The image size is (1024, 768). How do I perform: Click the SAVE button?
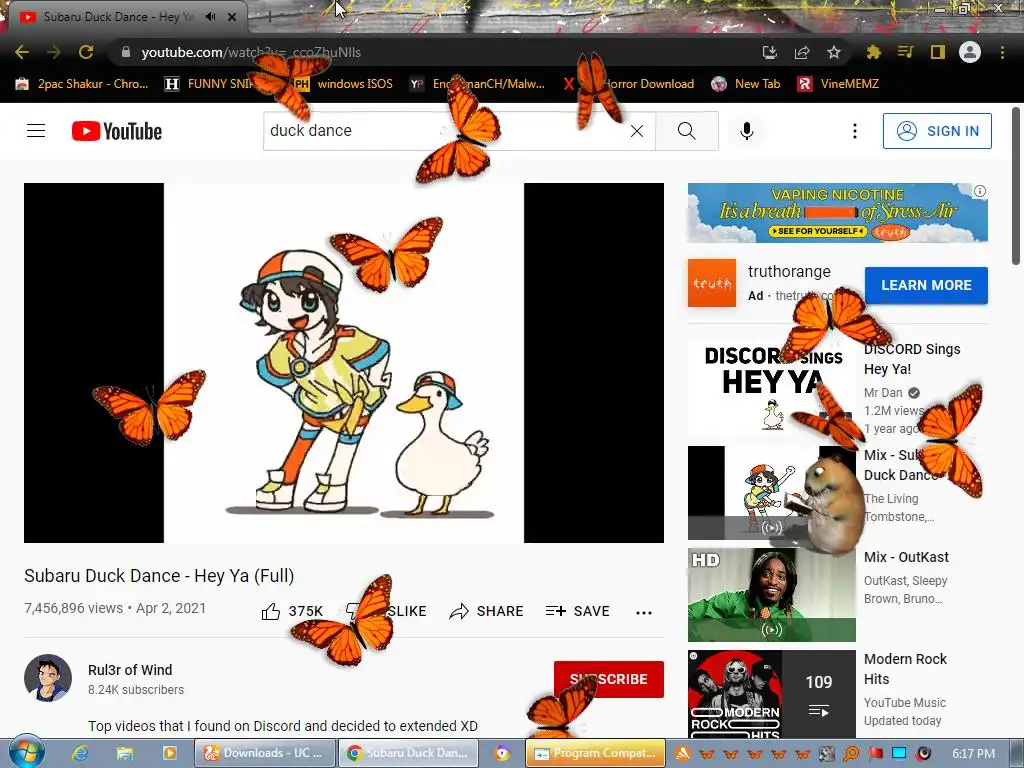coord(577,611)
